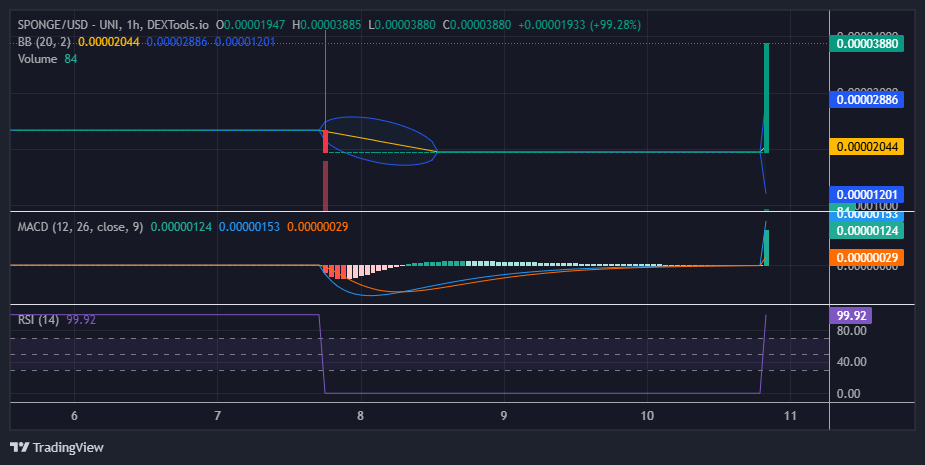Click the +0.00001933 (+99.28%) change value
Viewport: 925px width, 465px height.
click(x=579, y=25)
